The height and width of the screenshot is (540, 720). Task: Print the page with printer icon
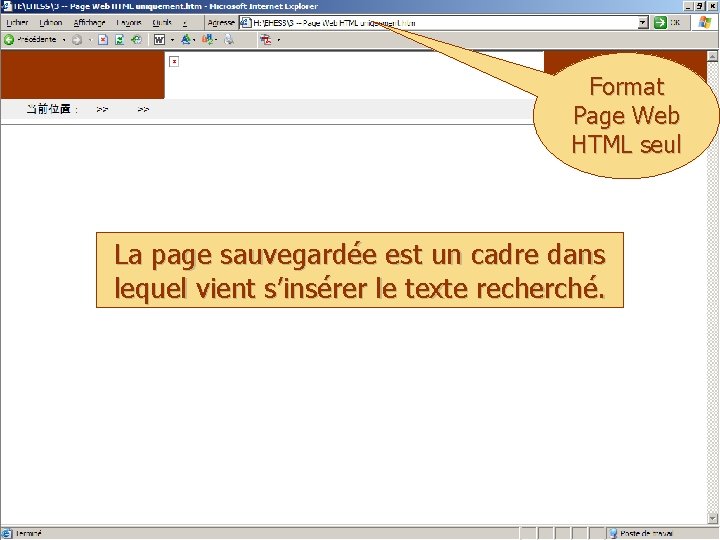point(229,40)
